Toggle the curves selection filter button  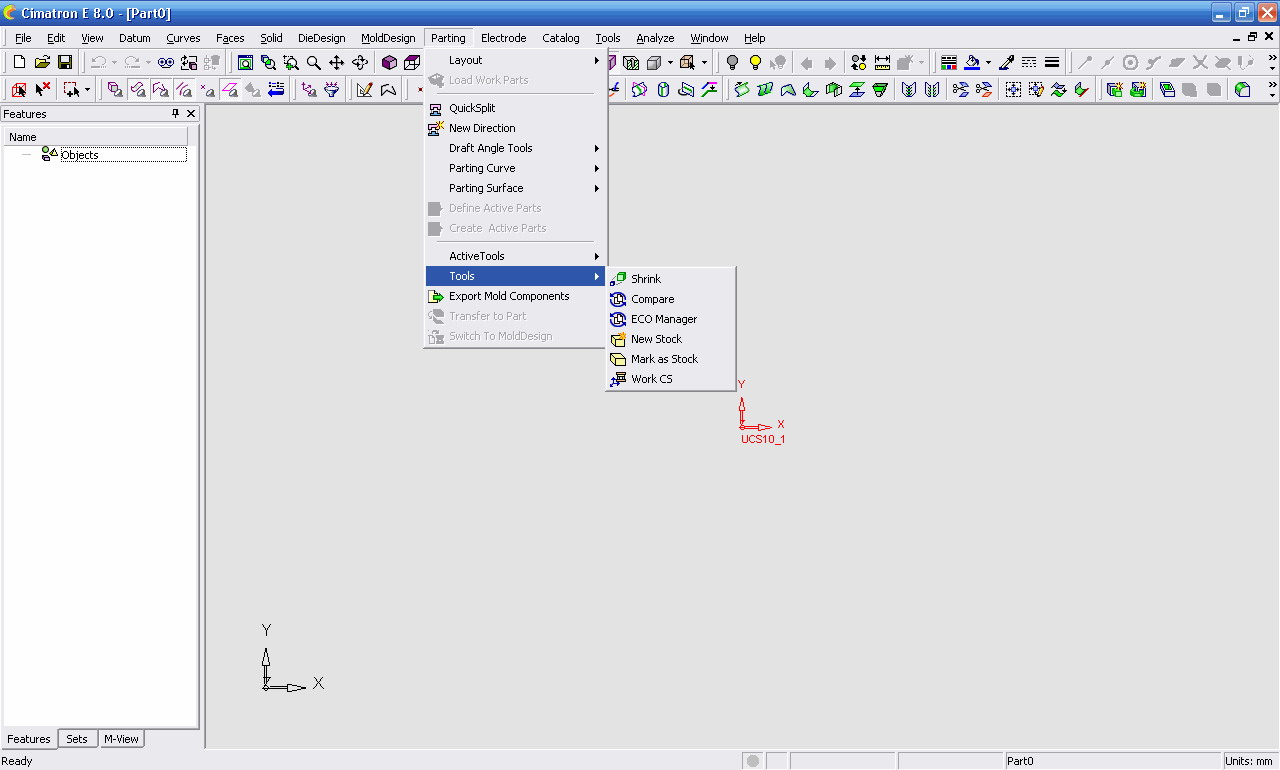[x=184, y=90]
